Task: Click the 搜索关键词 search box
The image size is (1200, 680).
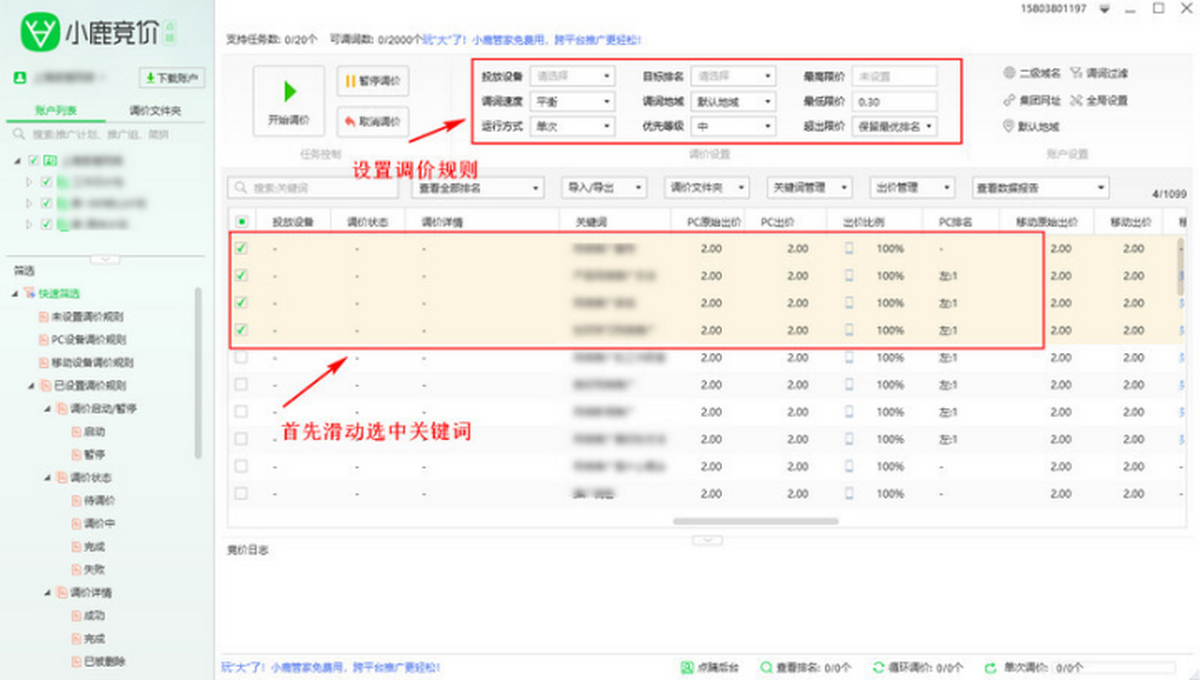Action: [x=313, y=187]
